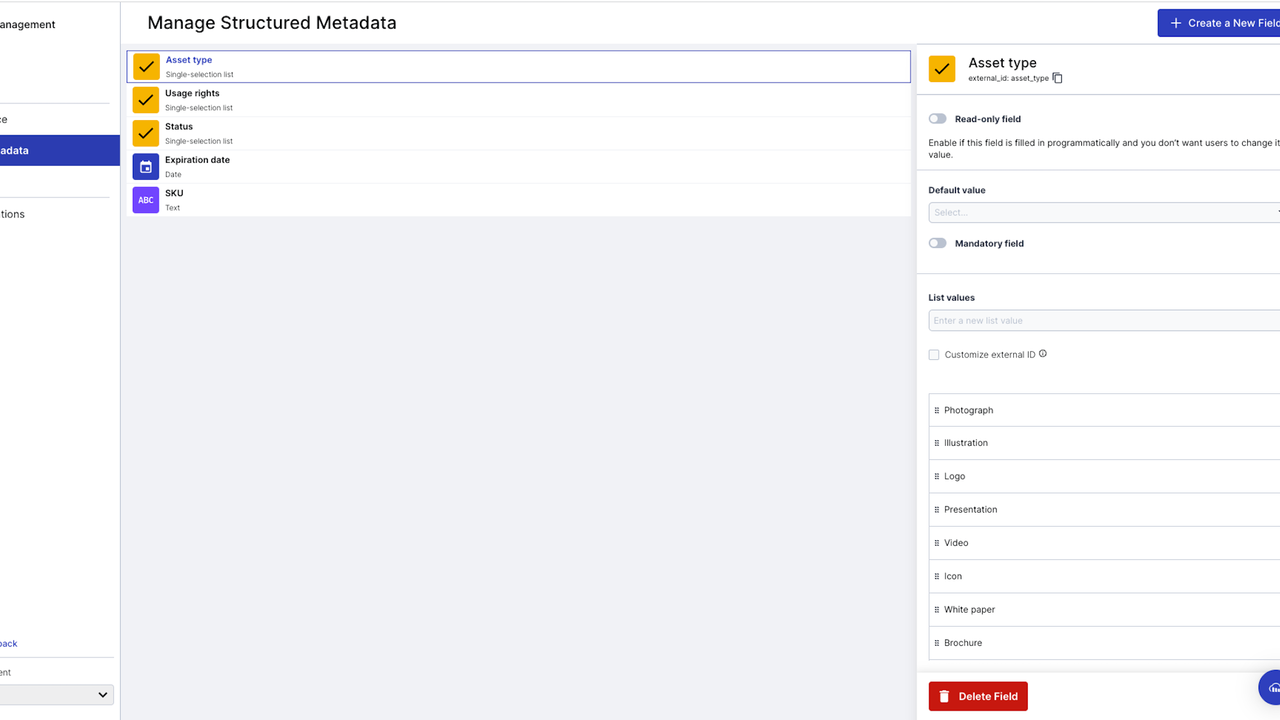This screenshot has width=1280, height=720.
Task: Select the Asset type field row
Action: coord(518,67)
